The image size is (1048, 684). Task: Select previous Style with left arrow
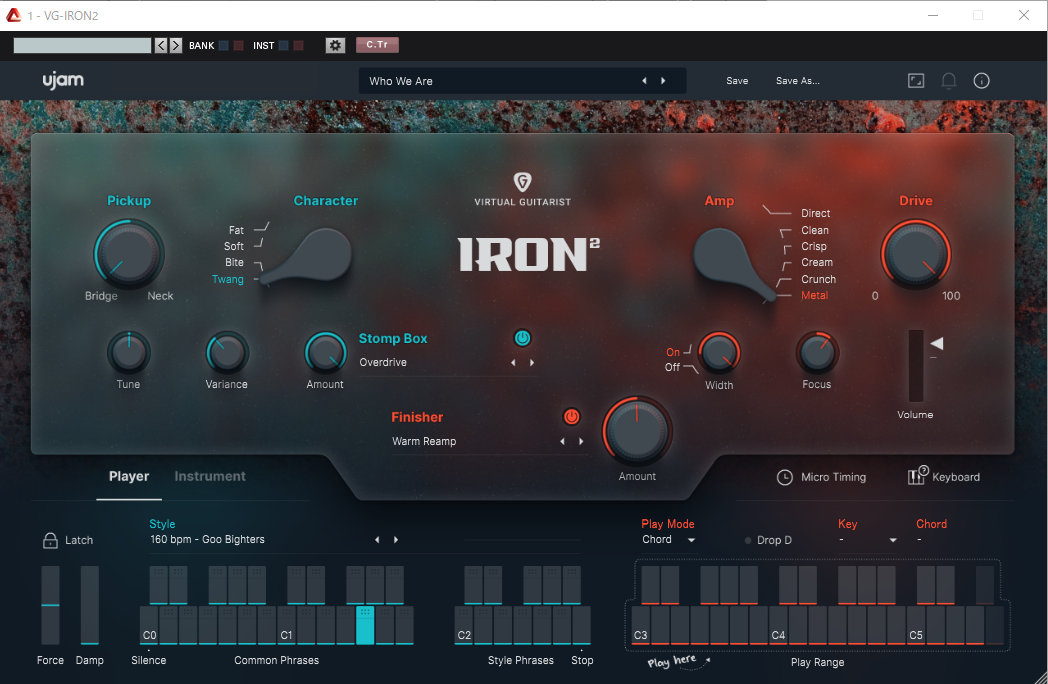(377, 540)
